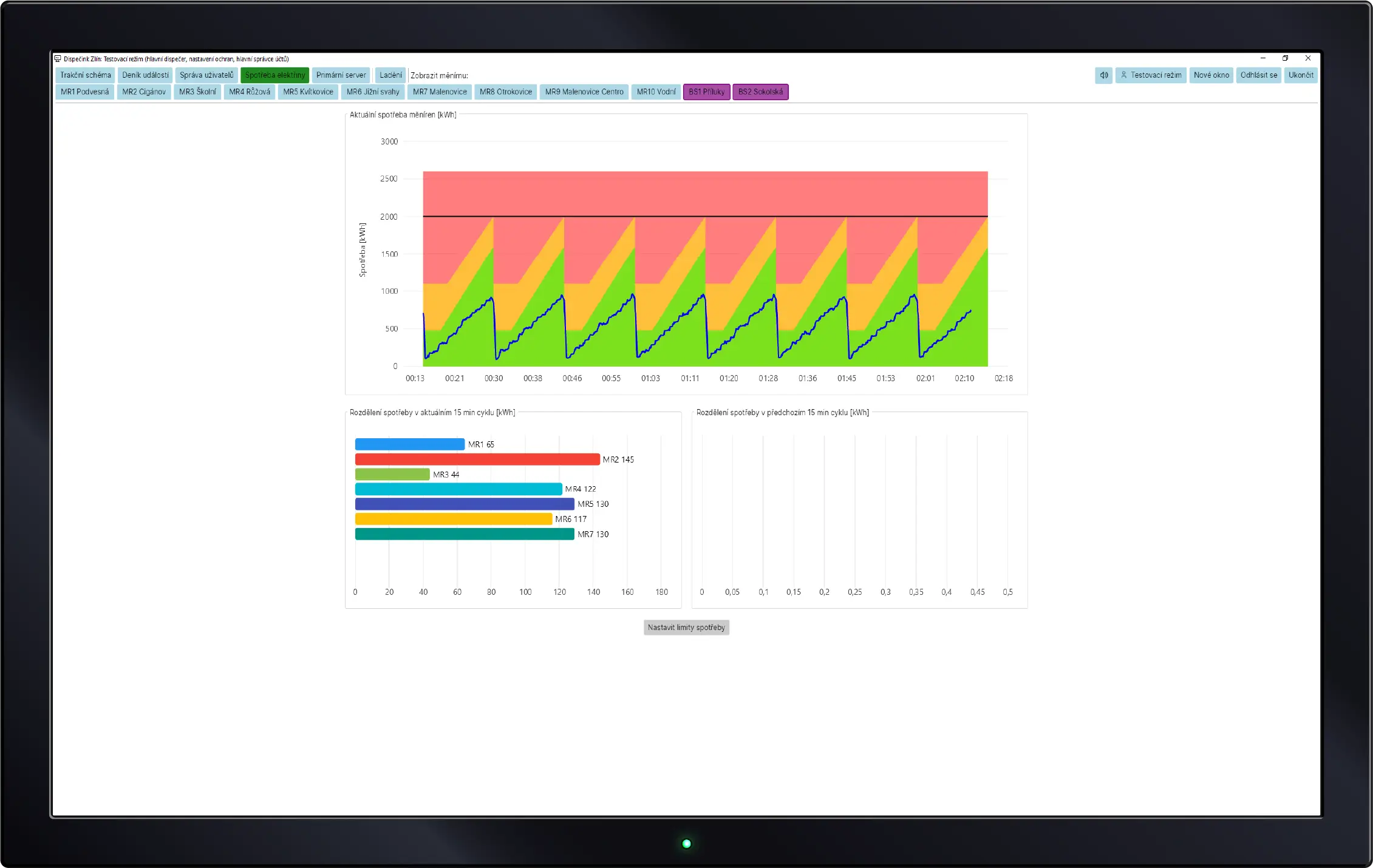Screen dimensions: 1373x868
Task: Click the red MR2 145 bar
Action: [x=477, y=459]
